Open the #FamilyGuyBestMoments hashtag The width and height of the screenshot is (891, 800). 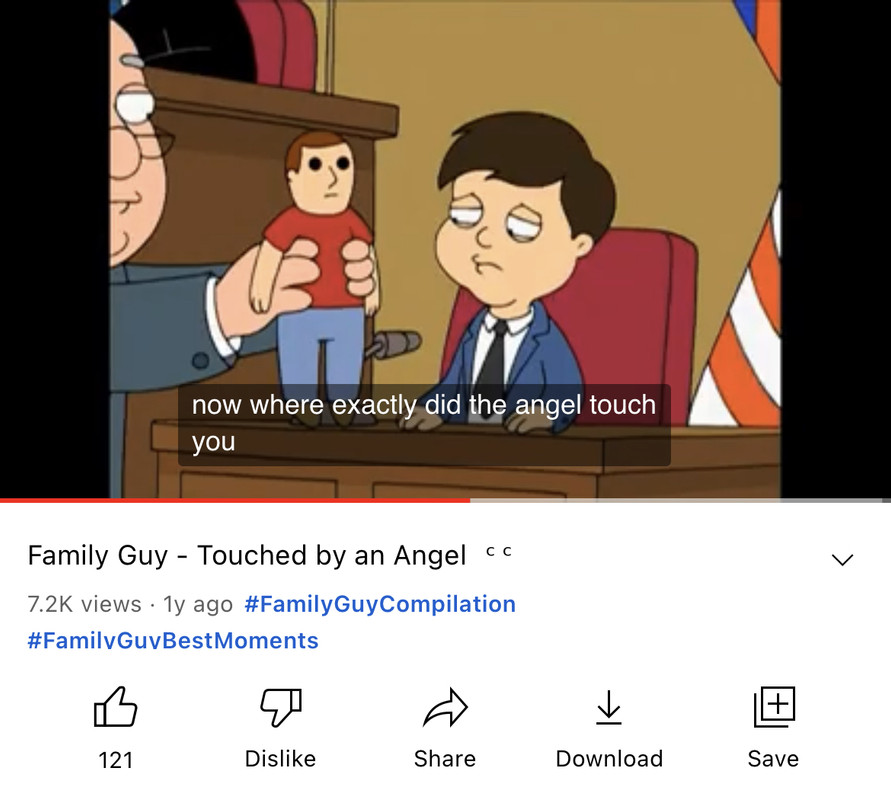click(173, 640)
